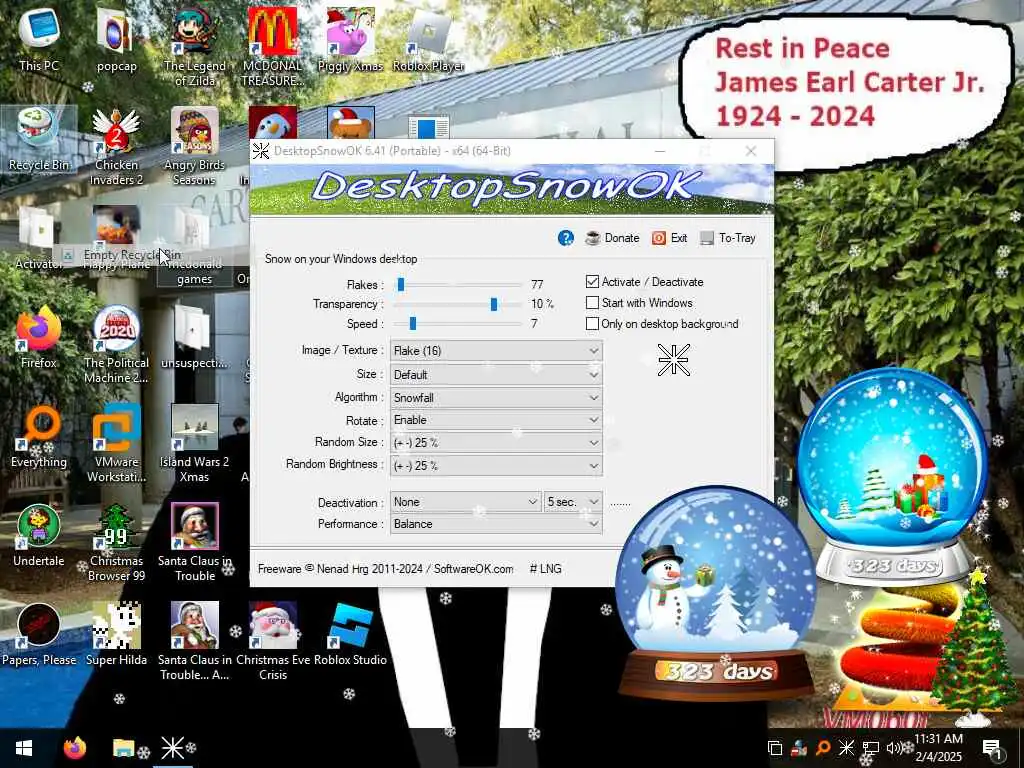This screenshot has width=1024, height=768.
Task: Select the unsuspecting desktop file icon
Action: point(194,338)
